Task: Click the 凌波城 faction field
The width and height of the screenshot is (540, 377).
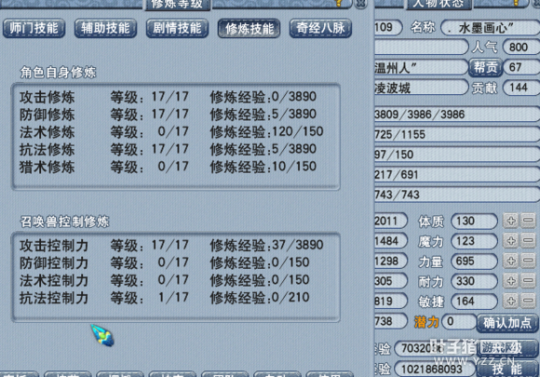Action: pos(421,87)
